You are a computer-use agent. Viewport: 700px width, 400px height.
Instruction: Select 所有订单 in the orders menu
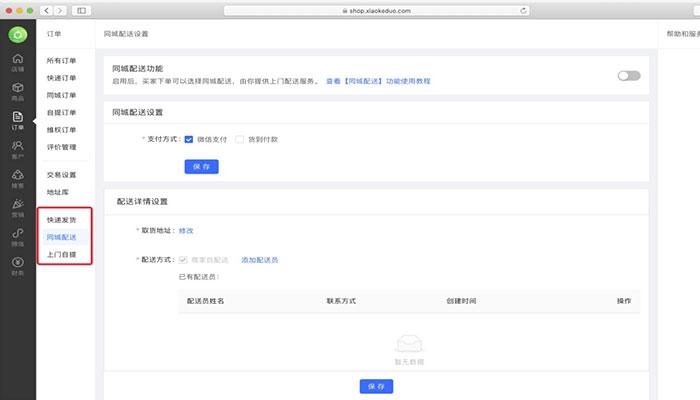pyautogui.click(x=61, y=61)
